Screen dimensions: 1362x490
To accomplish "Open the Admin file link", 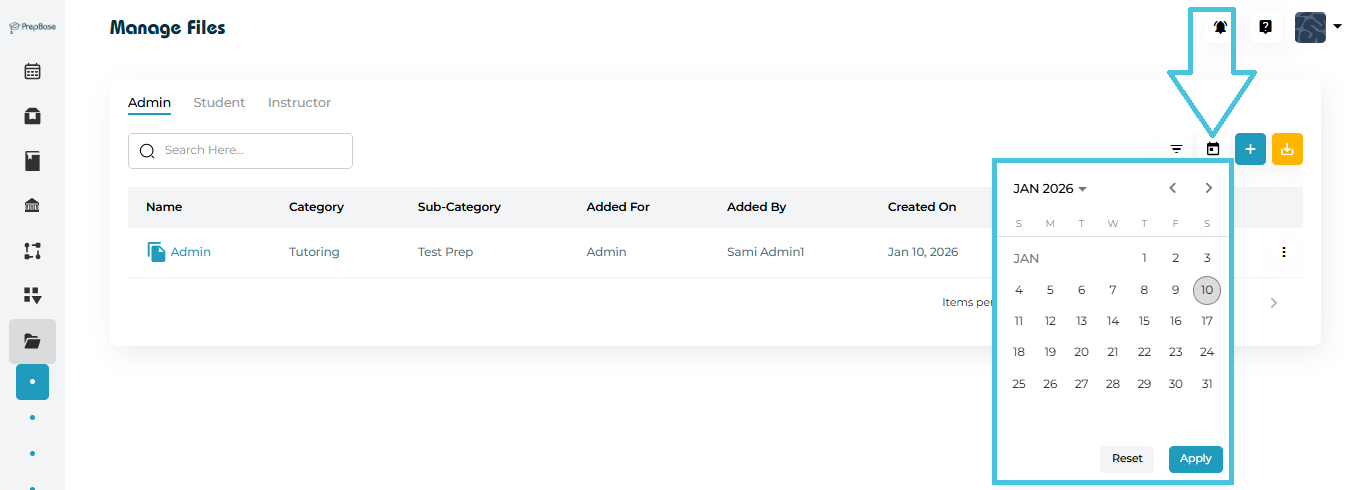I will (x=190, y=252).
